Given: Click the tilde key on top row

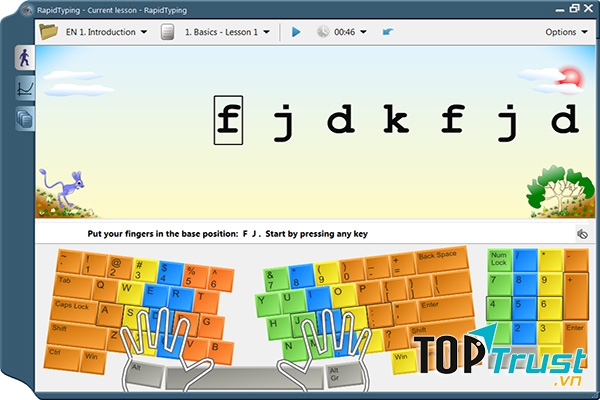Looking at the screenshot, I should pyautogui.click(x=69, y=261).
